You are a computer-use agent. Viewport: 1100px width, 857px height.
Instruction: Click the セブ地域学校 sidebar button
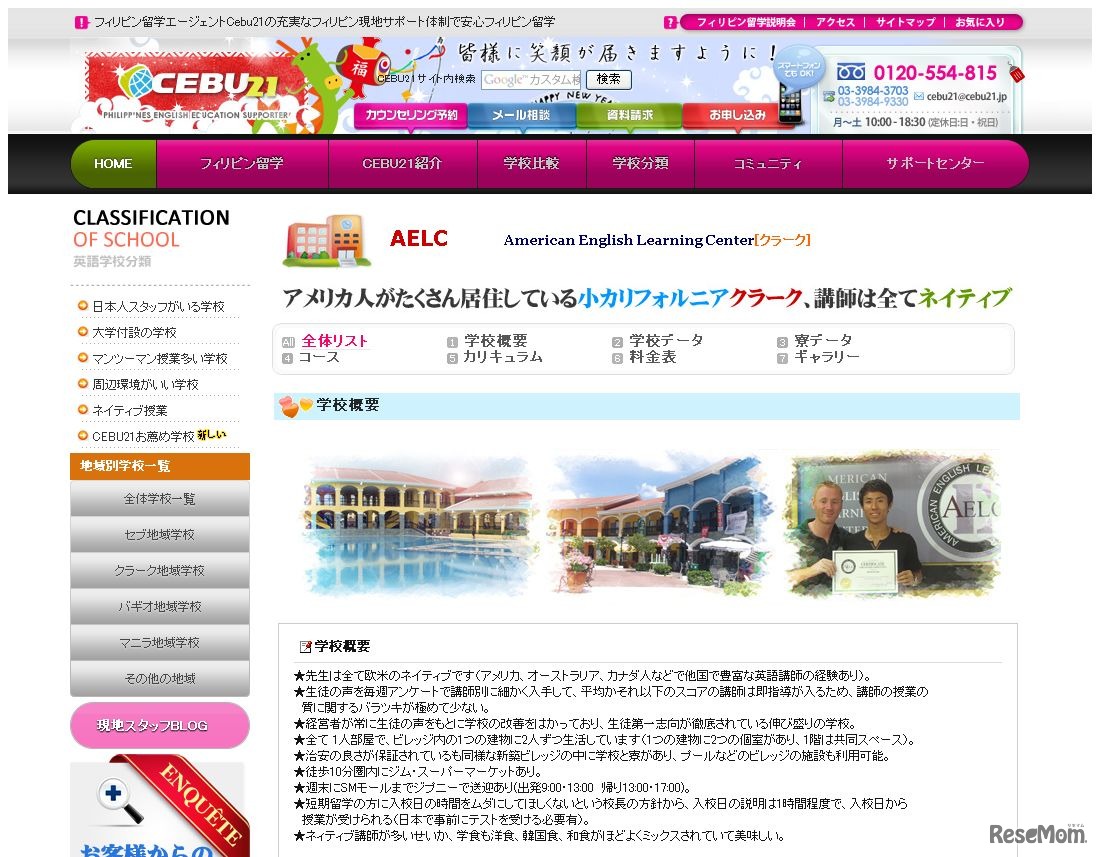pyautogui.click(x=160, y=534)
